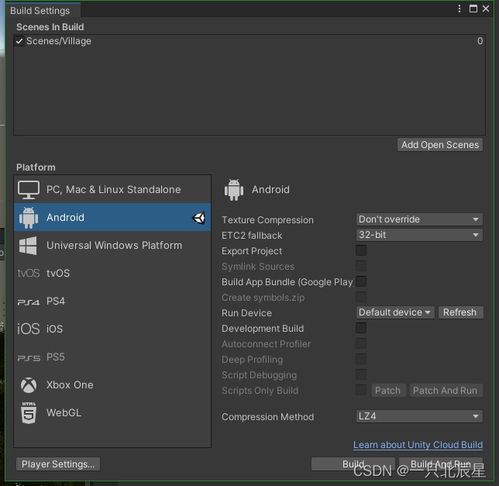This screenshot has width=499, height=486.
Task: Enable Build App Bundle (Google Play) checkbox
Action: [x=361, y=282]
